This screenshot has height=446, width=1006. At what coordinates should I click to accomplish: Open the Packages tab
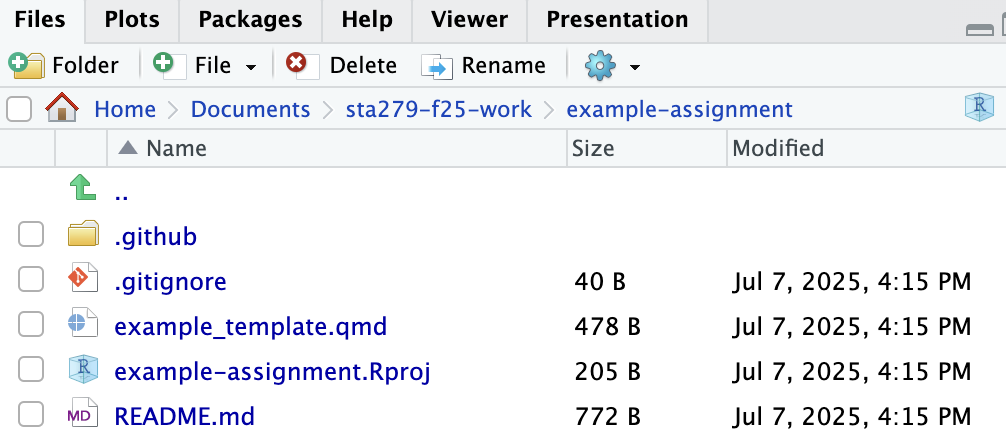(x=250, y=20)
